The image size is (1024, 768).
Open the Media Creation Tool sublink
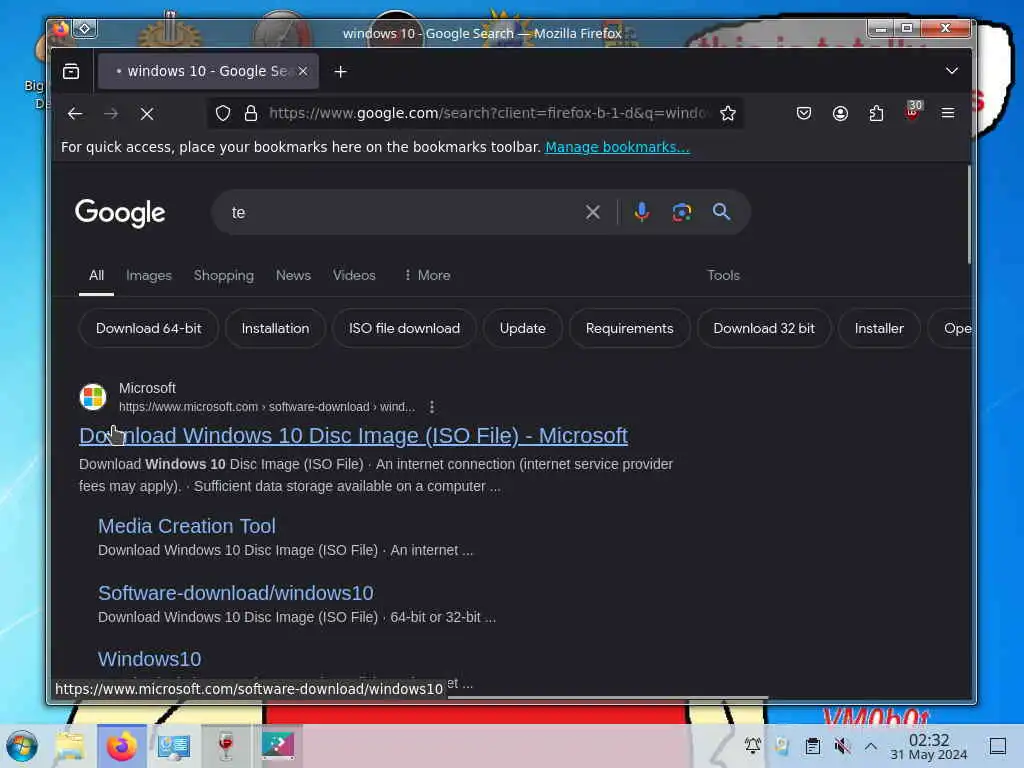pos(187,526)
